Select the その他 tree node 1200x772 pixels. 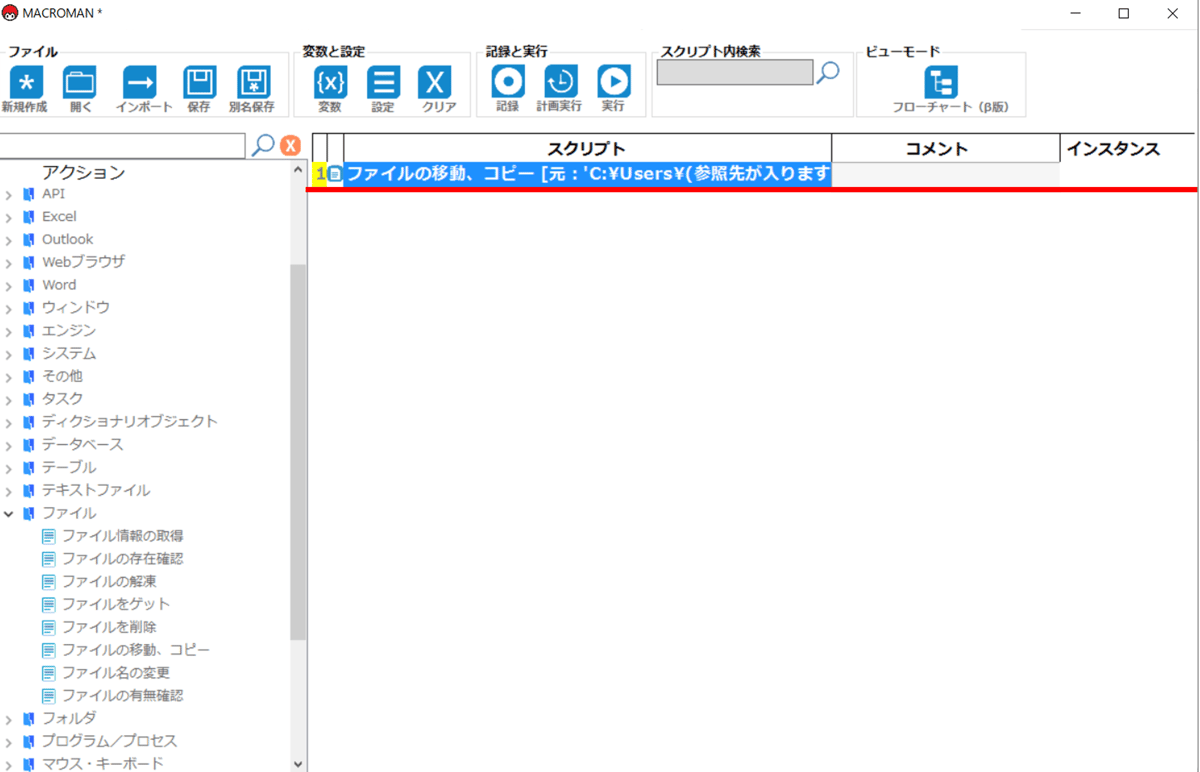62,376
